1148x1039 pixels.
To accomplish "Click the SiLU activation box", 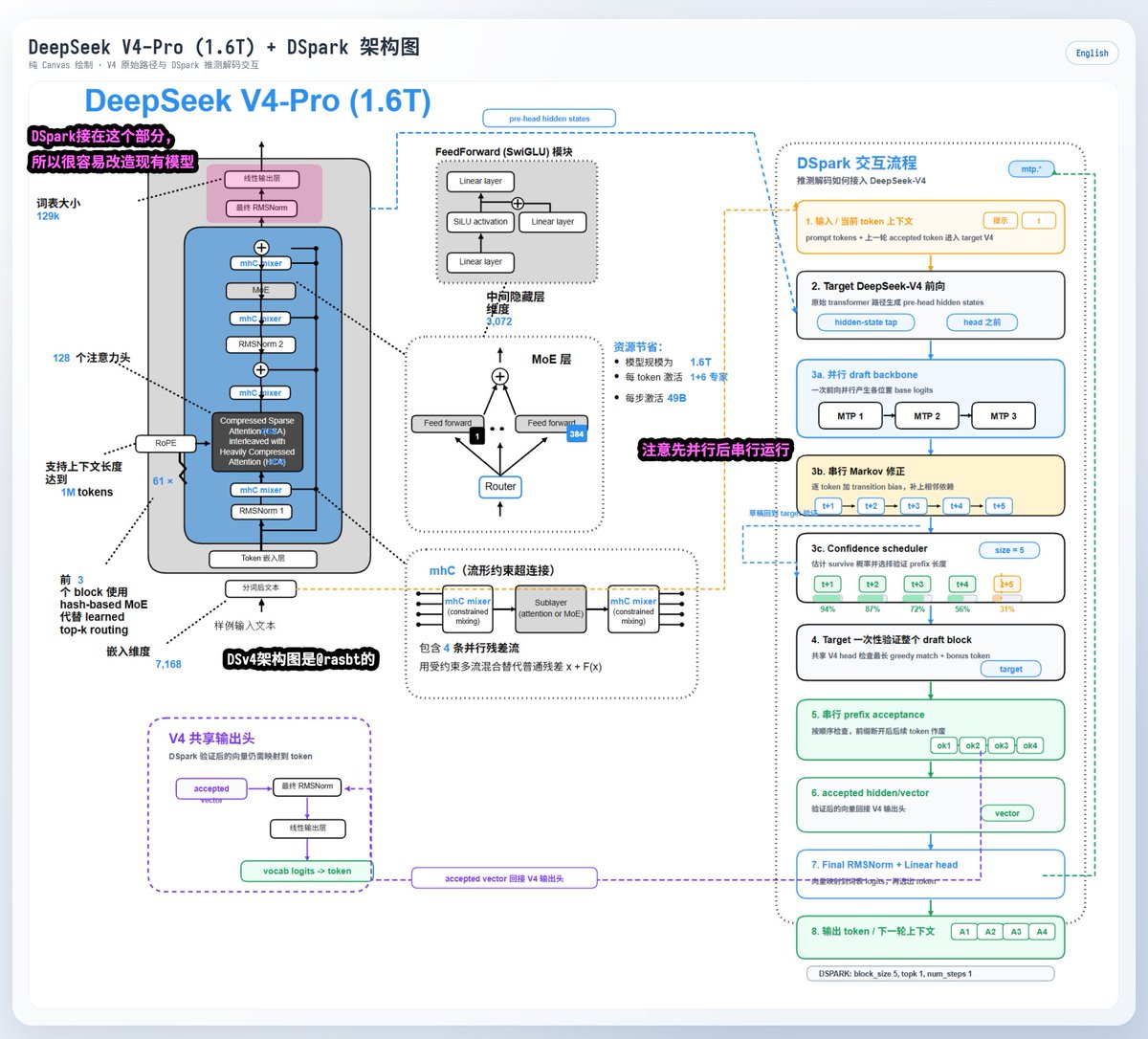I will (480, 222).
